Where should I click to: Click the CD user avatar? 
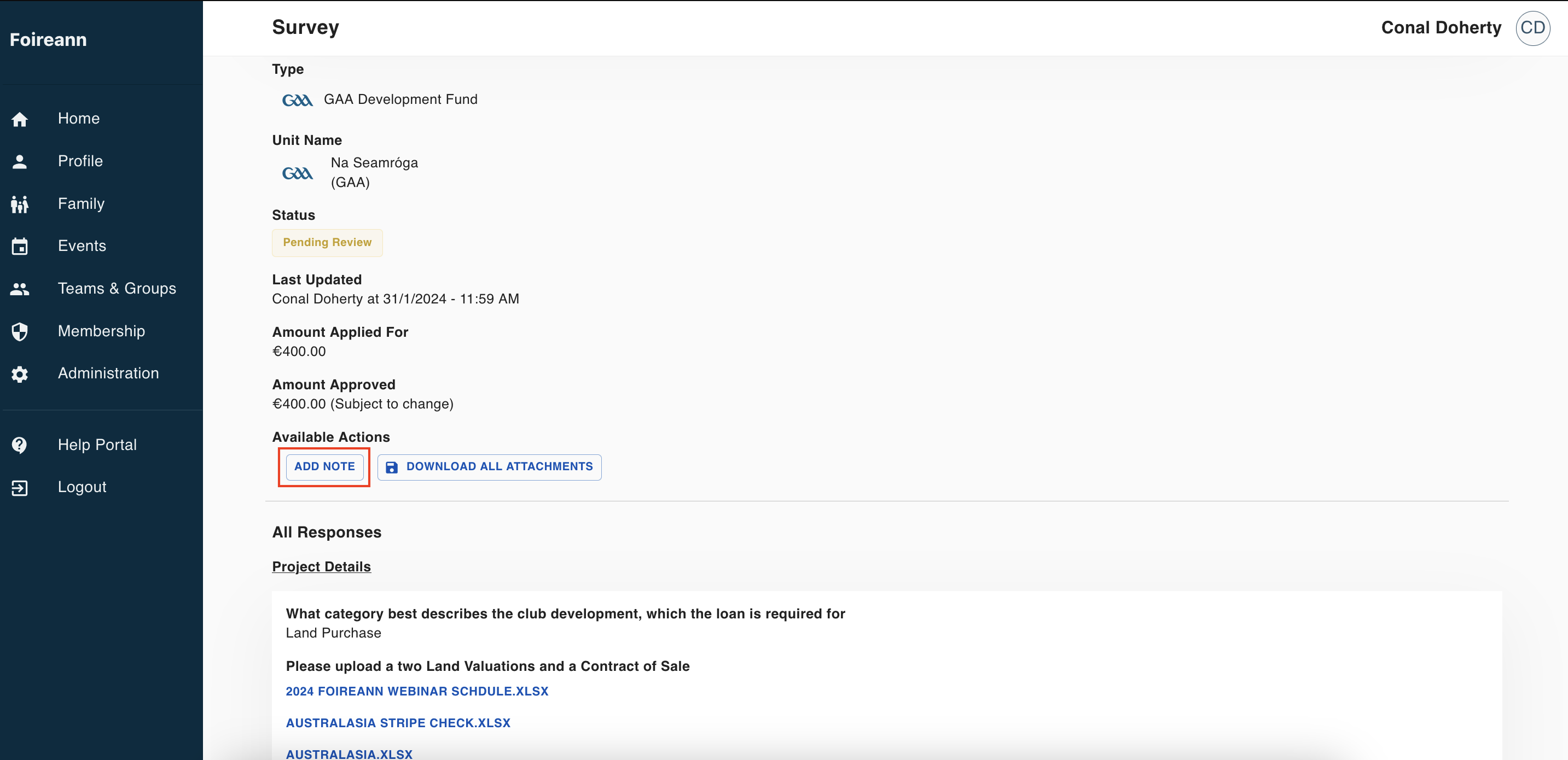coord(1532,28)
